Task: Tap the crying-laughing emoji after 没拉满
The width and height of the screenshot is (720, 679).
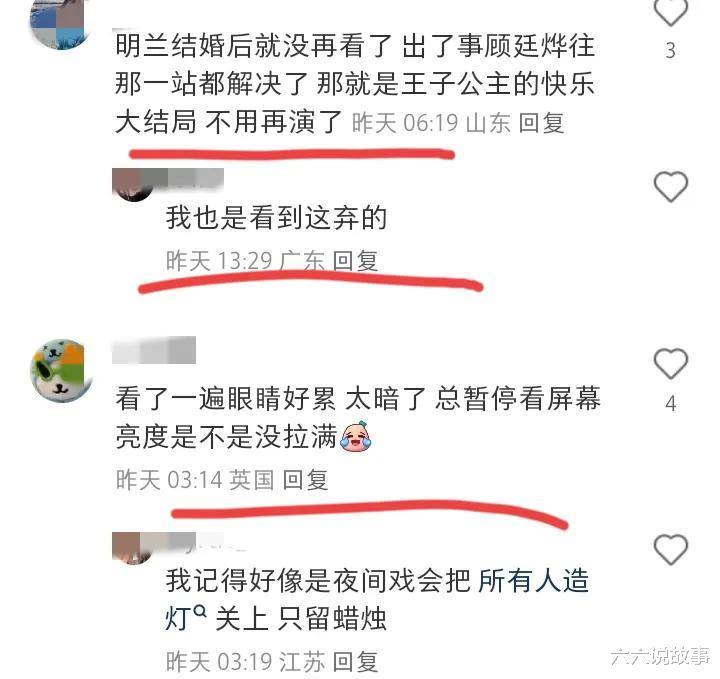Action: pos(356,436)
